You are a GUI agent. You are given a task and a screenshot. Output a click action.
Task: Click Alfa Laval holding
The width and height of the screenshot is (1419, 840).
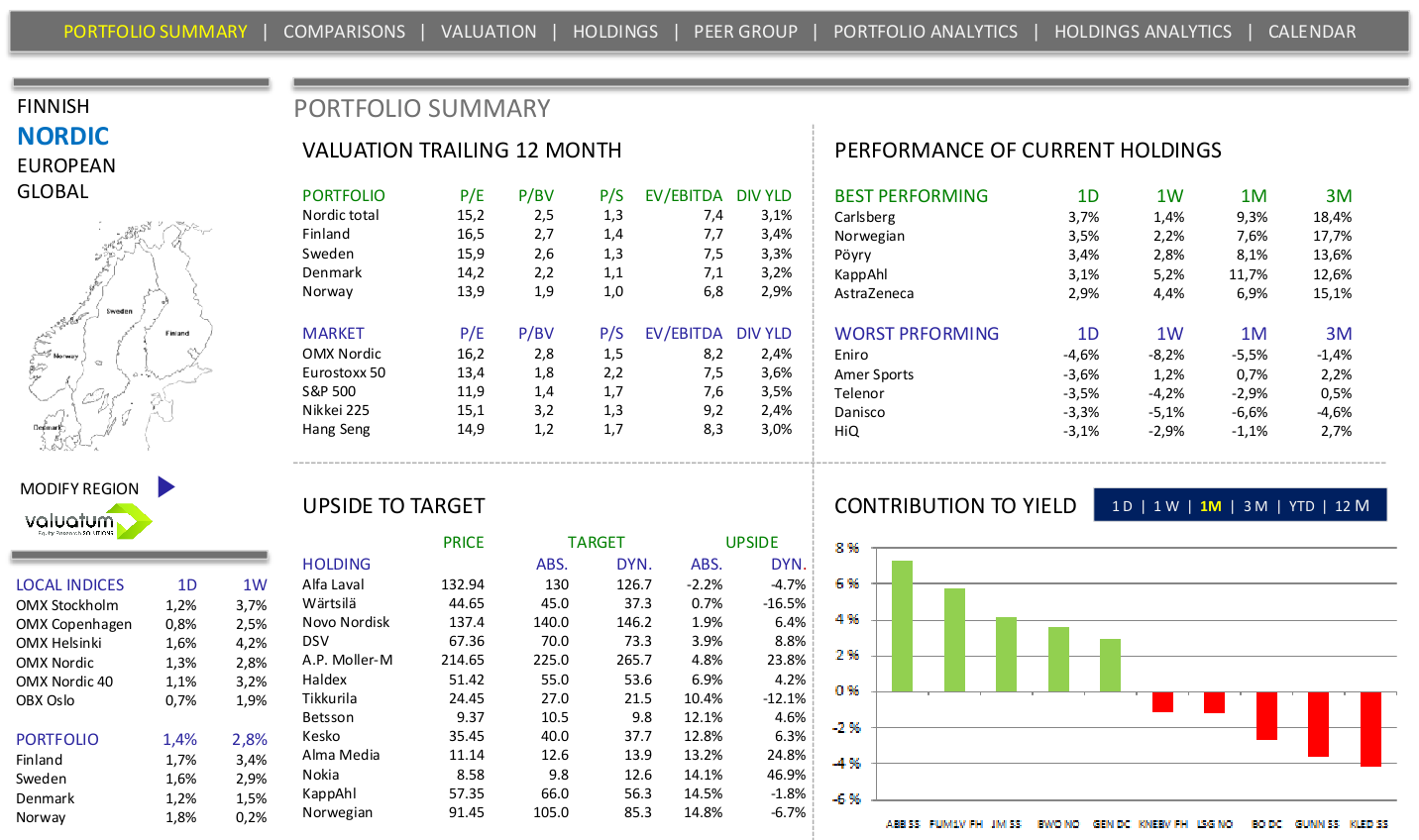(333, 584)
